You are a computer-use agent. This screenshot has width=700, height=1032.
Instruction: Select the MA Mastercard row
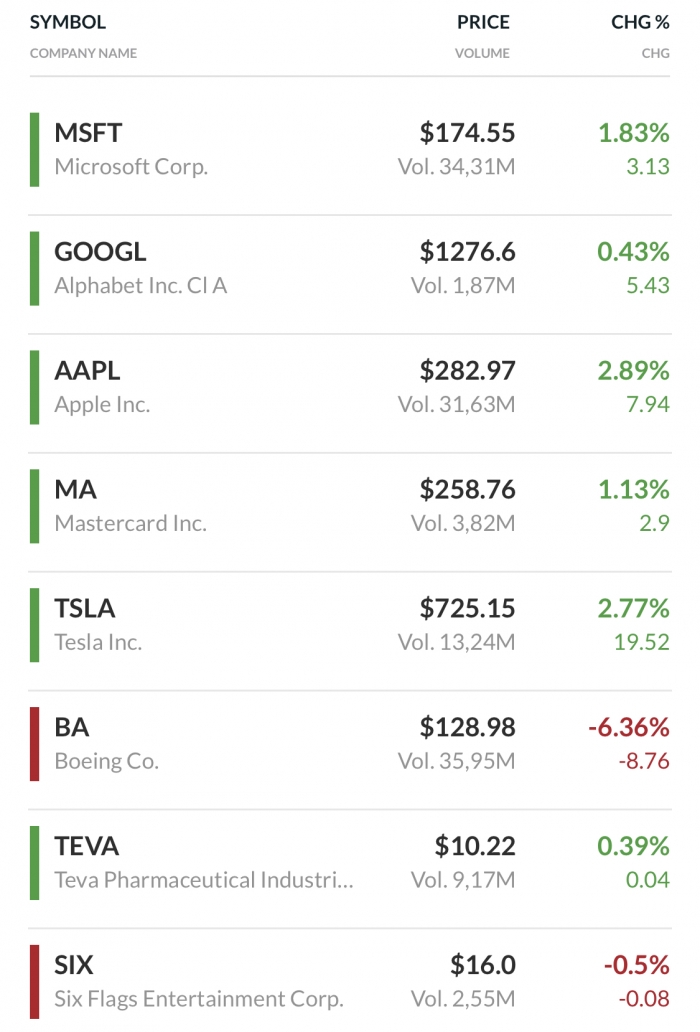(350, 506)
